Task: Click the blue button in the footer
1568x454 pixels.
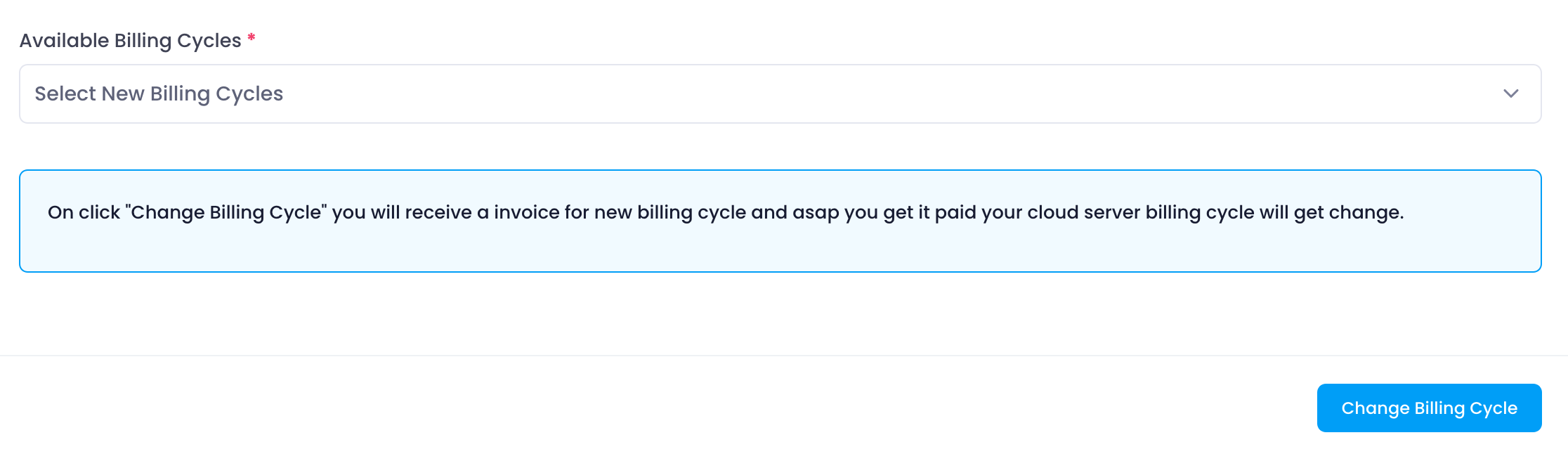Action: 1429,408
